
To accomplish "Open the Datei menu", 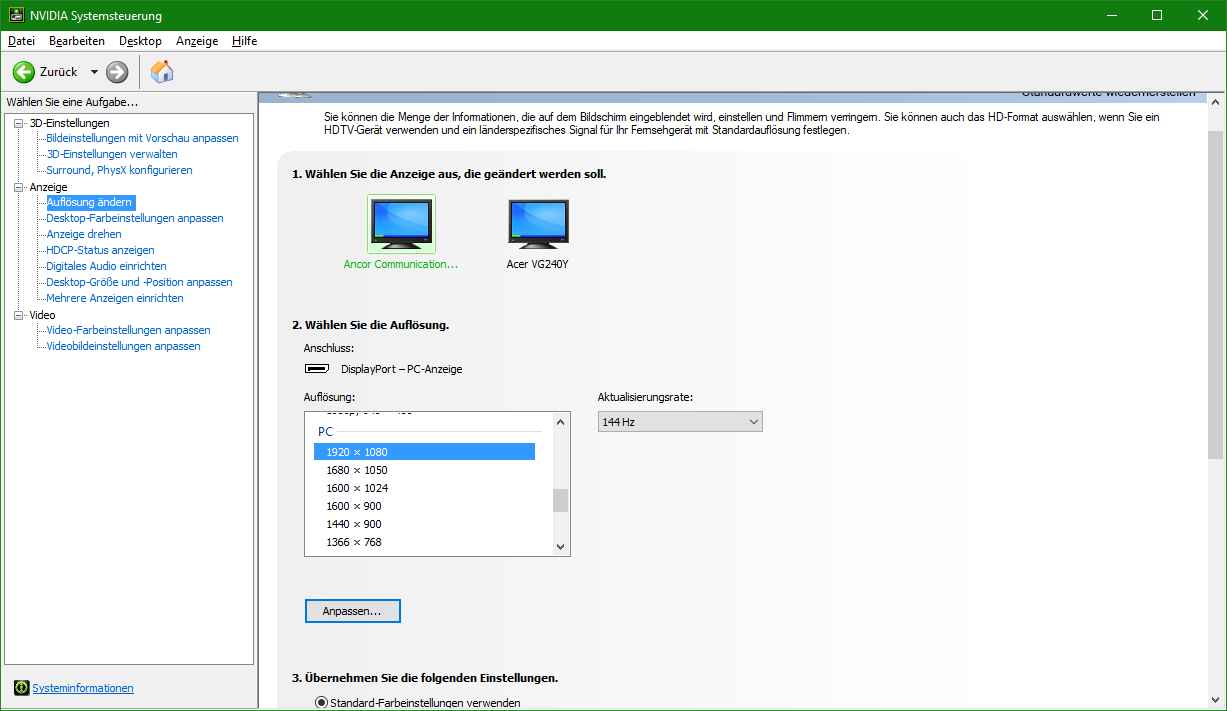I will [21, 41].
